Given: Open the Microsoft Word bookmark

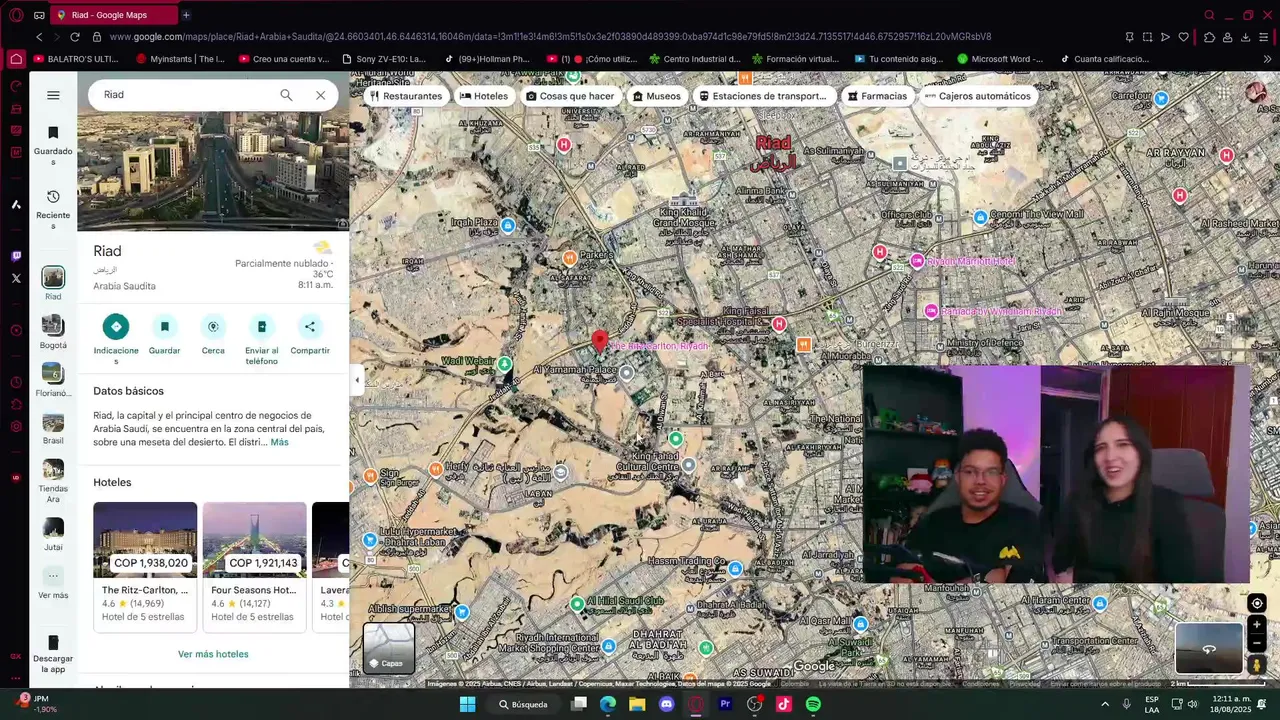Looking at the screenshot, I should coord(999,59).
